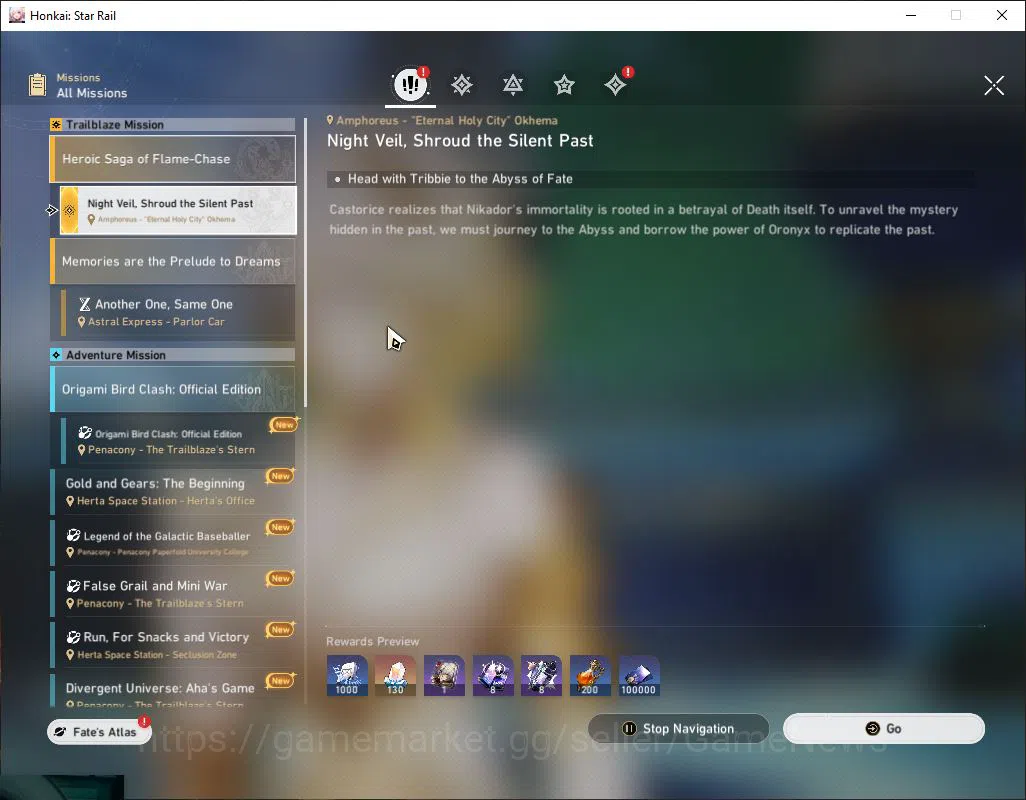Click the New badge on Run, For Snacks and Victory
Image resolution: width=1026 pixels, height=800 pixels.
[x=281, y=630]
